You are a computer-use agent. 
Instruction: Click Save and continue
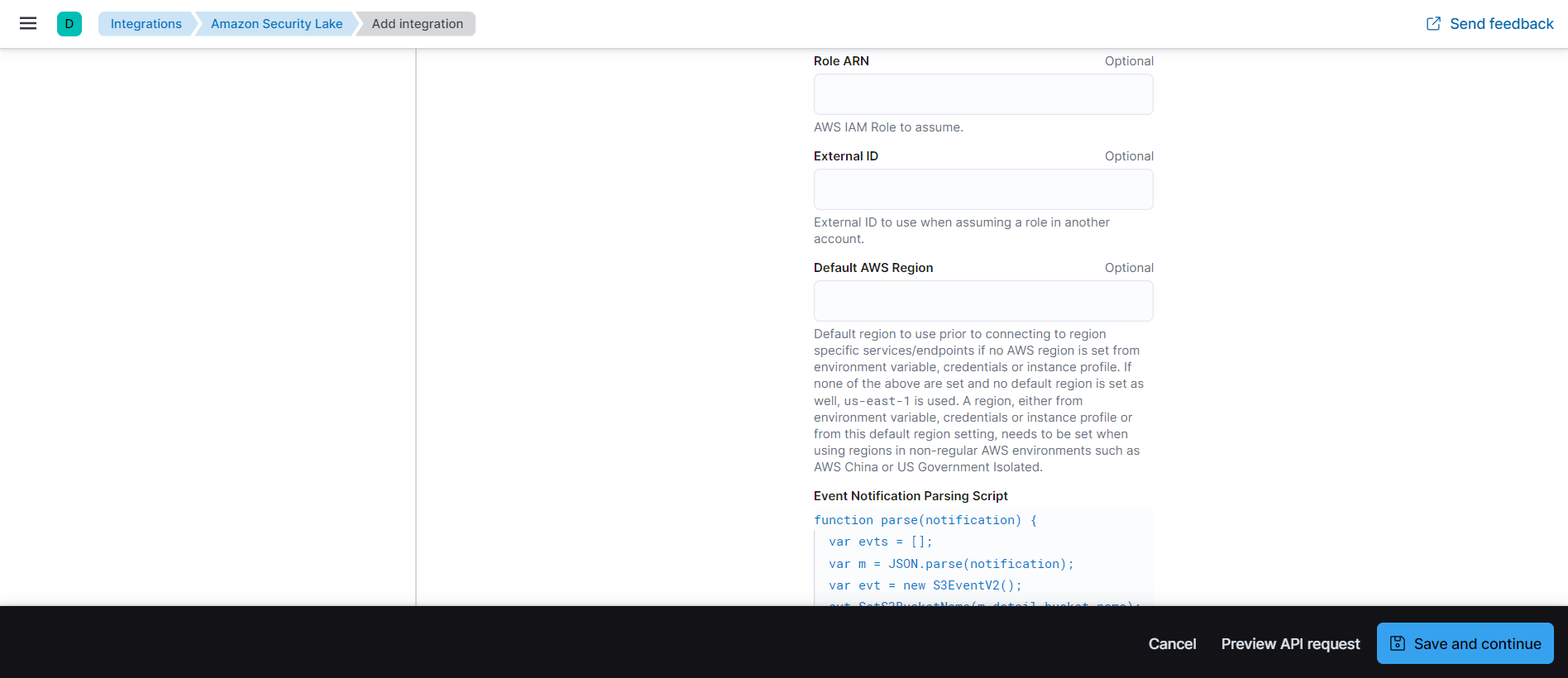click(1476, 643)
